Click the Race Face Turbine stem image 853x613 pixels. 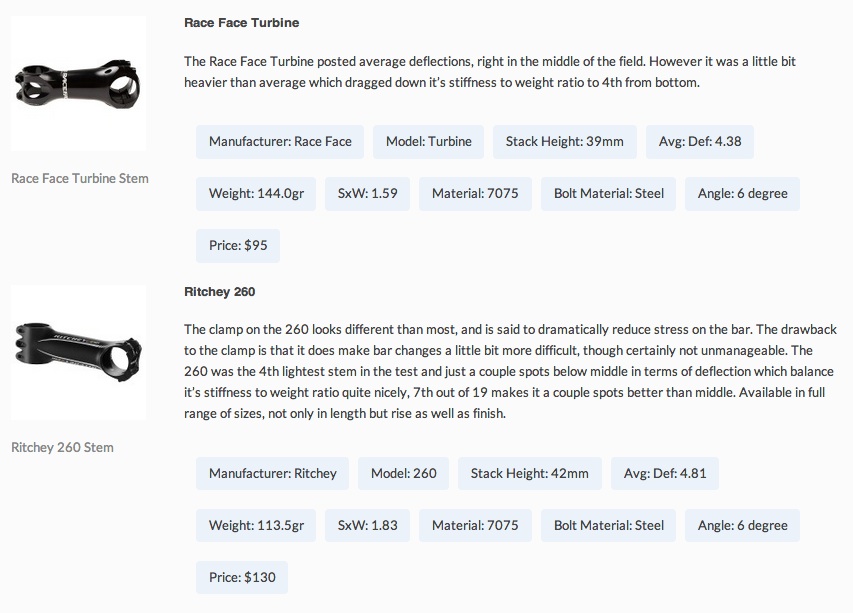[79, 84]
